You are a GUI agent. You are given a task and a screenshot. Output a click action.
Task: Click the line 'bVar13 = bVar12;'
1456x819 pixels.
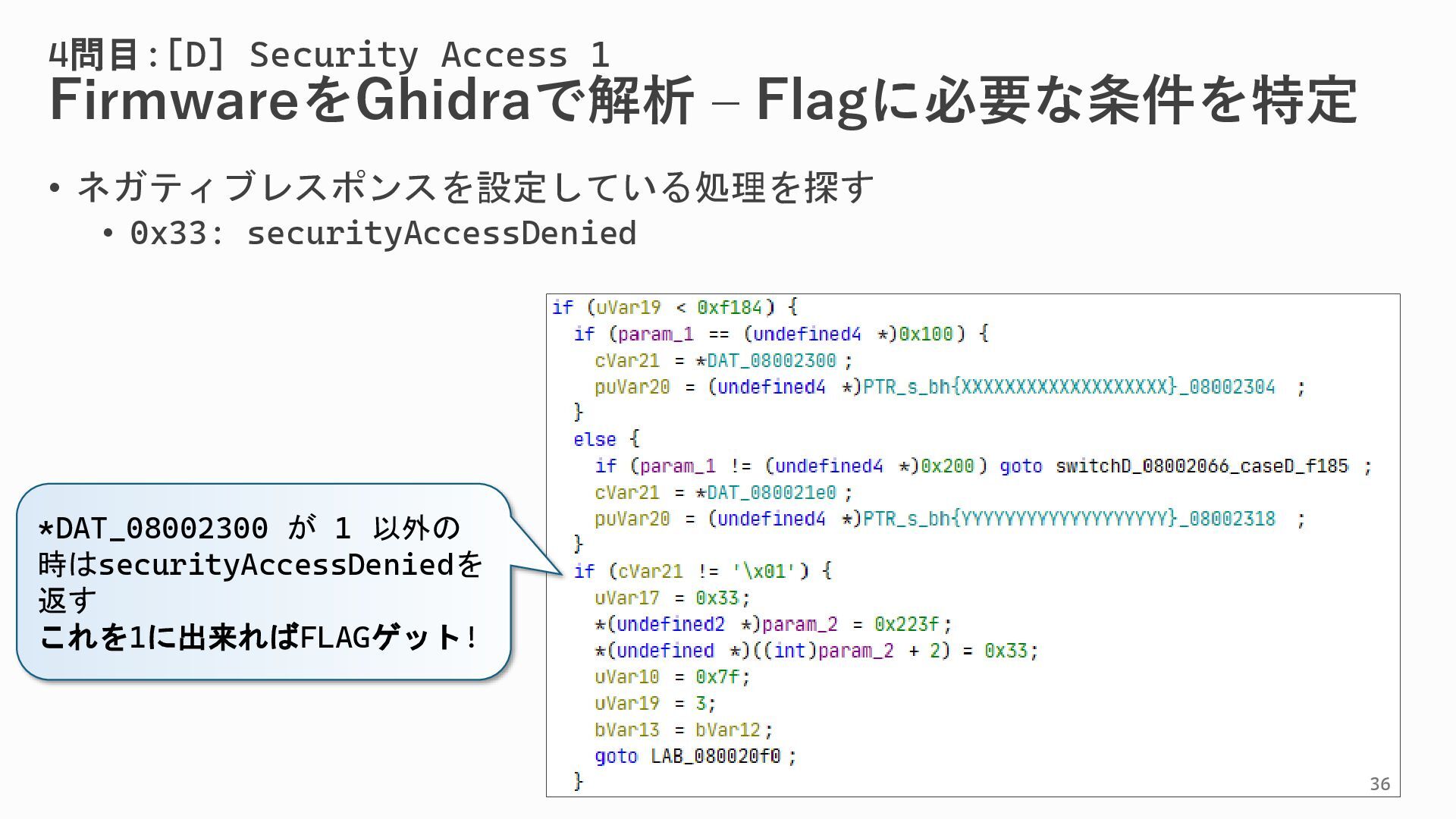[684, 730]
